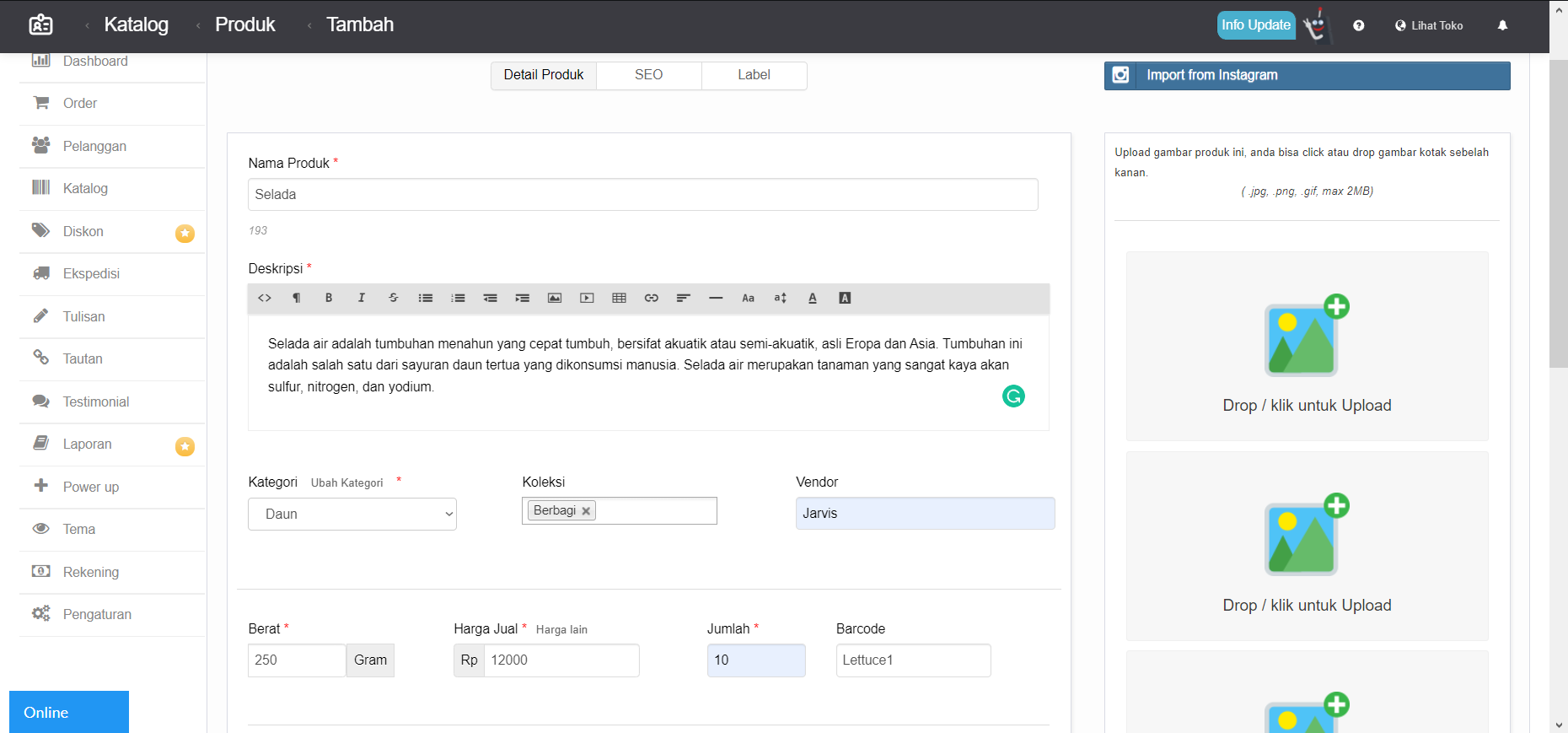Choose text background color icon
1568x733 pixels.
tap(845, 298)
